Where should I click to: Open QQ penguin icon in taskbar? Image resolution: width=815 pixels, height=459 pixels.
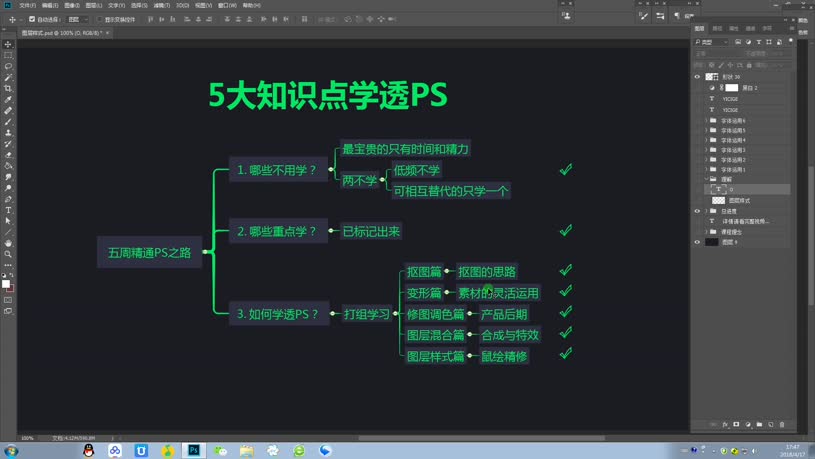tap(89, 451)
